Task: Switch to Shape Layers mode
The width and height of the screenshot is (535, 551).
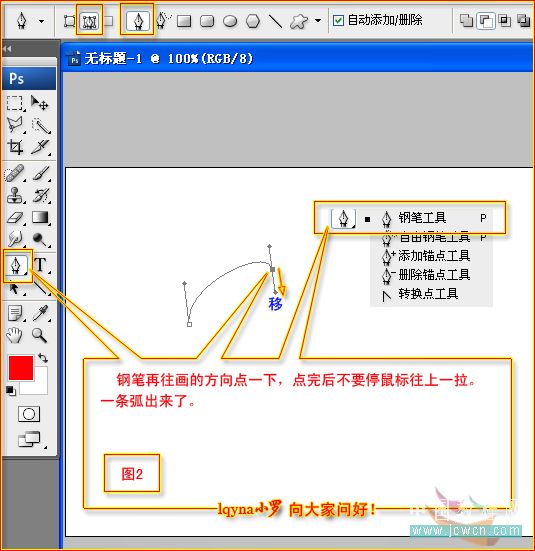Action: click(69, 21)
